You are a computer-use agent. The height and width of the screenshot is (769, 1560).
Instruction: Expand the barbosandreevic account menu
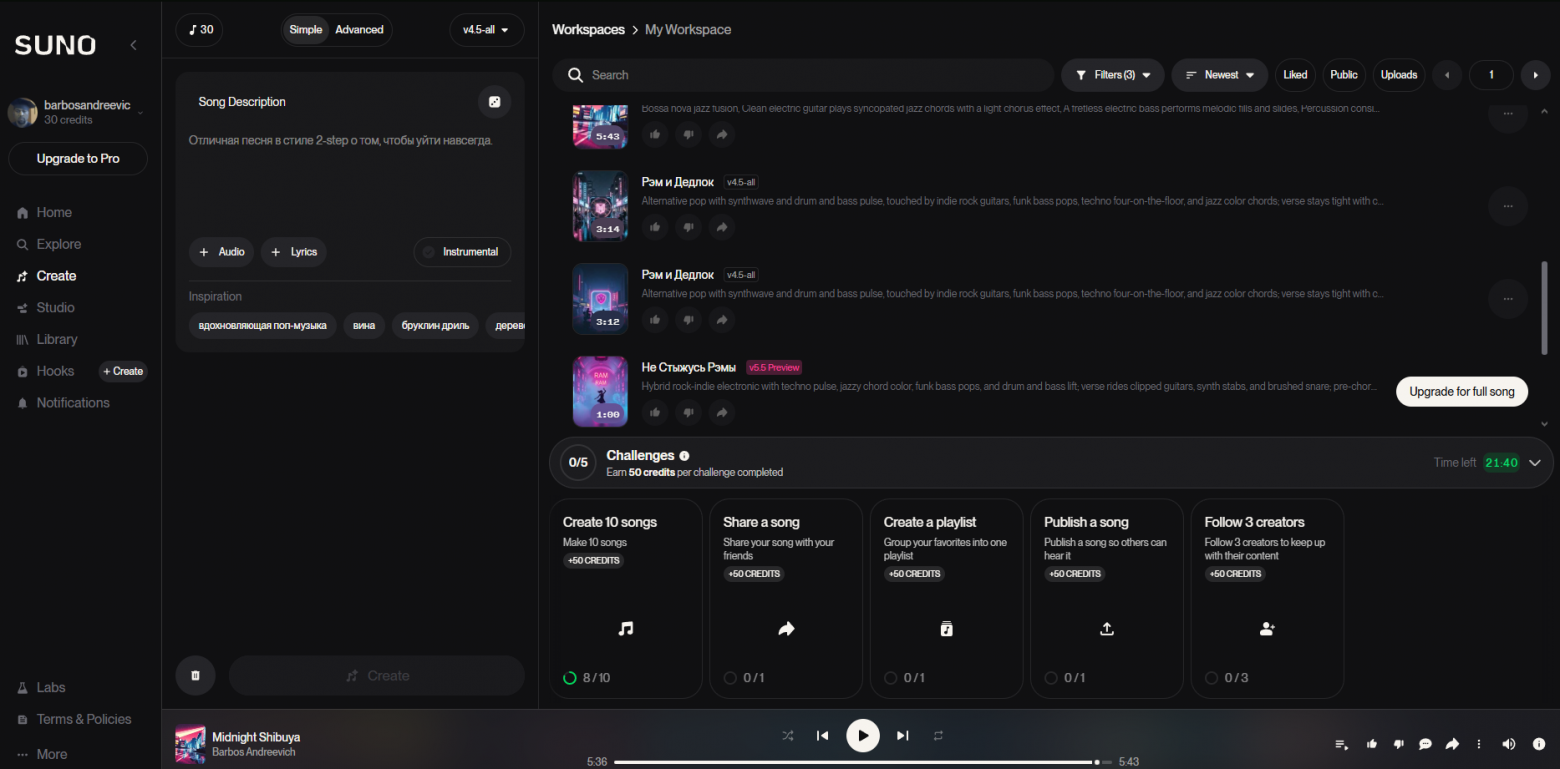coord(76,112)
